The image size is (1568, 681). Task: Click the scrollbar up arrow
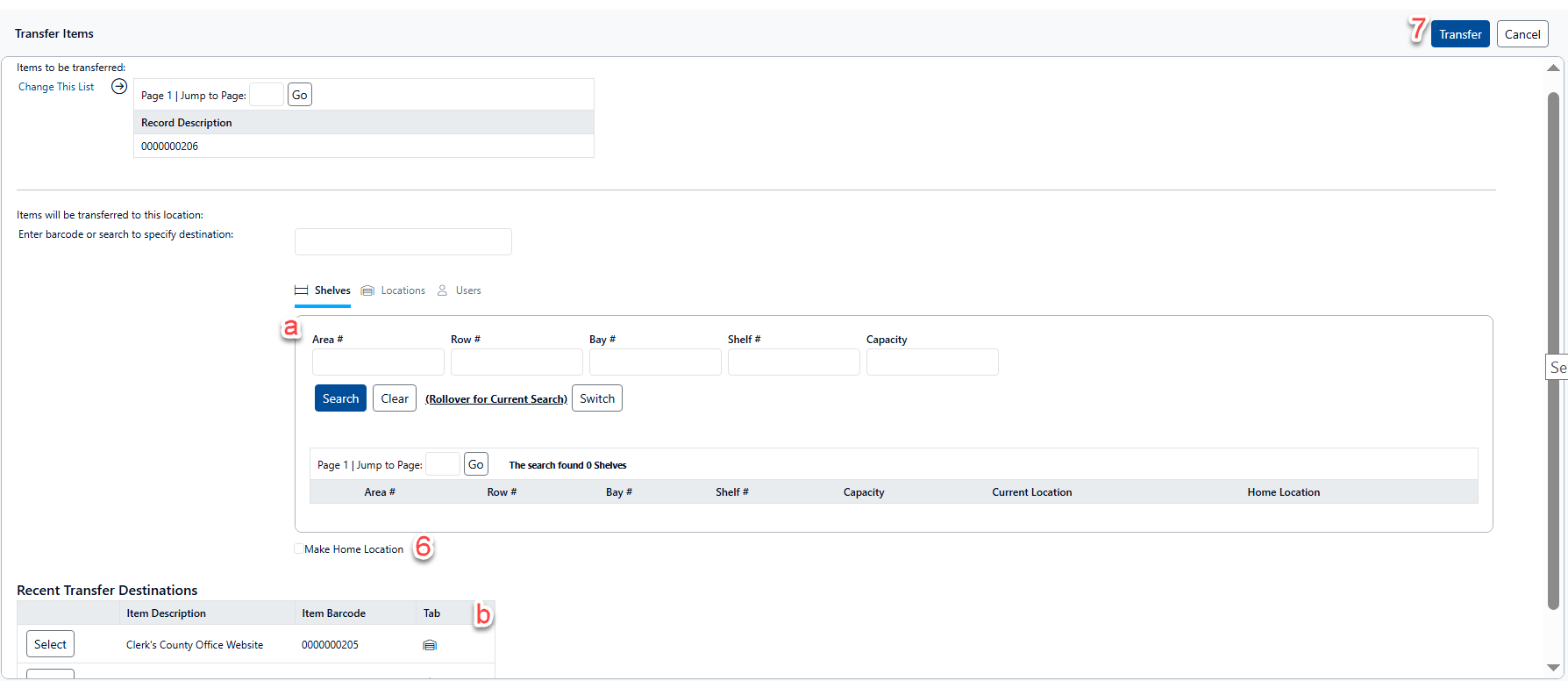click(1553, 68)
